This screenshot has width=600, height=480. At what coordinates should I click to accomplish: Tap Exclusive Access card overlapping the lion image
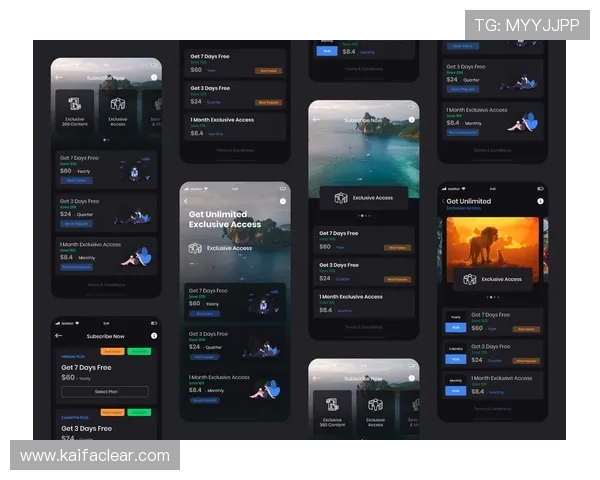(x=492, y=279)
